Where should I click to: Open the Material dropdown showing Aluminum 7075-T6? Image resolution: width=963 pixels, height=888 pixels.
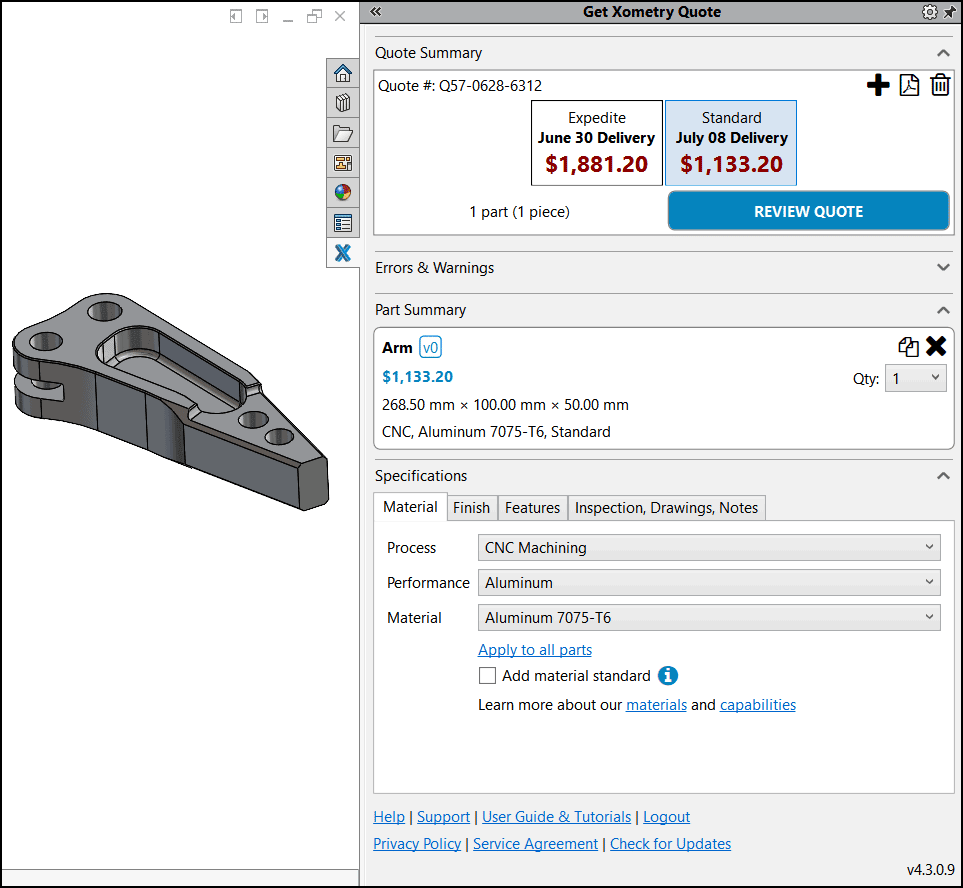(709, 617)
